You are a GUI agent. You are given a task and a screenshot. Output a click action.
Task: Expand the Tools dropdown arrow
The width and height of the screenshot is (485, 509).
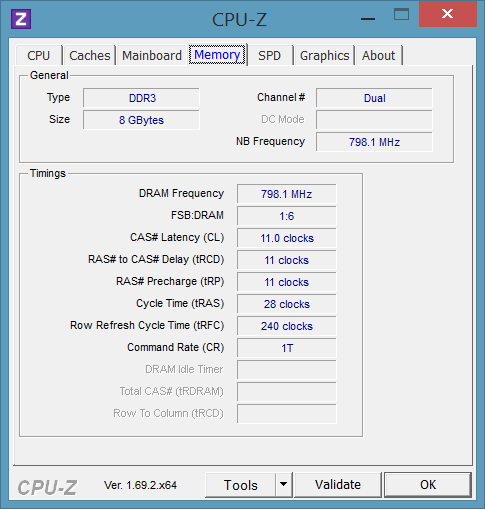coord(284,485)
